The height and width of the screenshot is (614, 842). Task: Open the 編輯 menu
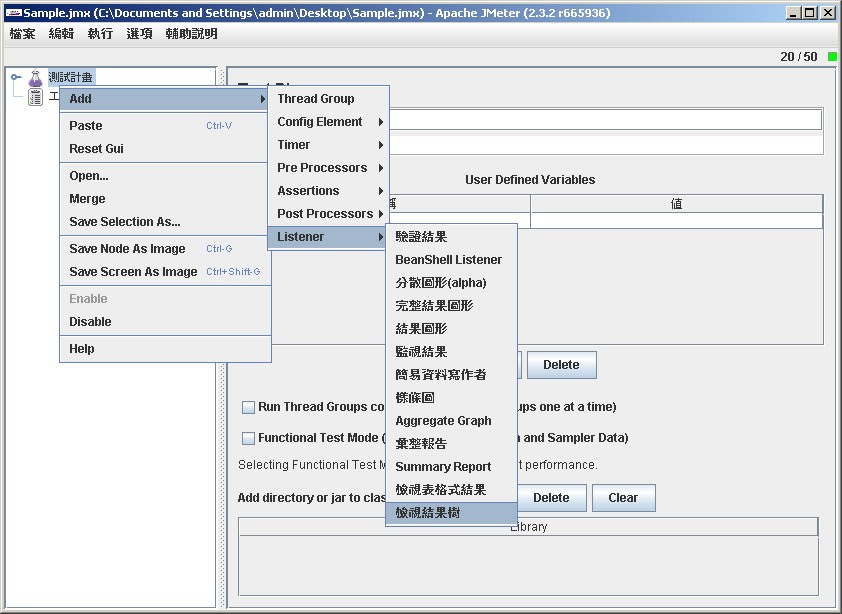(x=61, y=34)
